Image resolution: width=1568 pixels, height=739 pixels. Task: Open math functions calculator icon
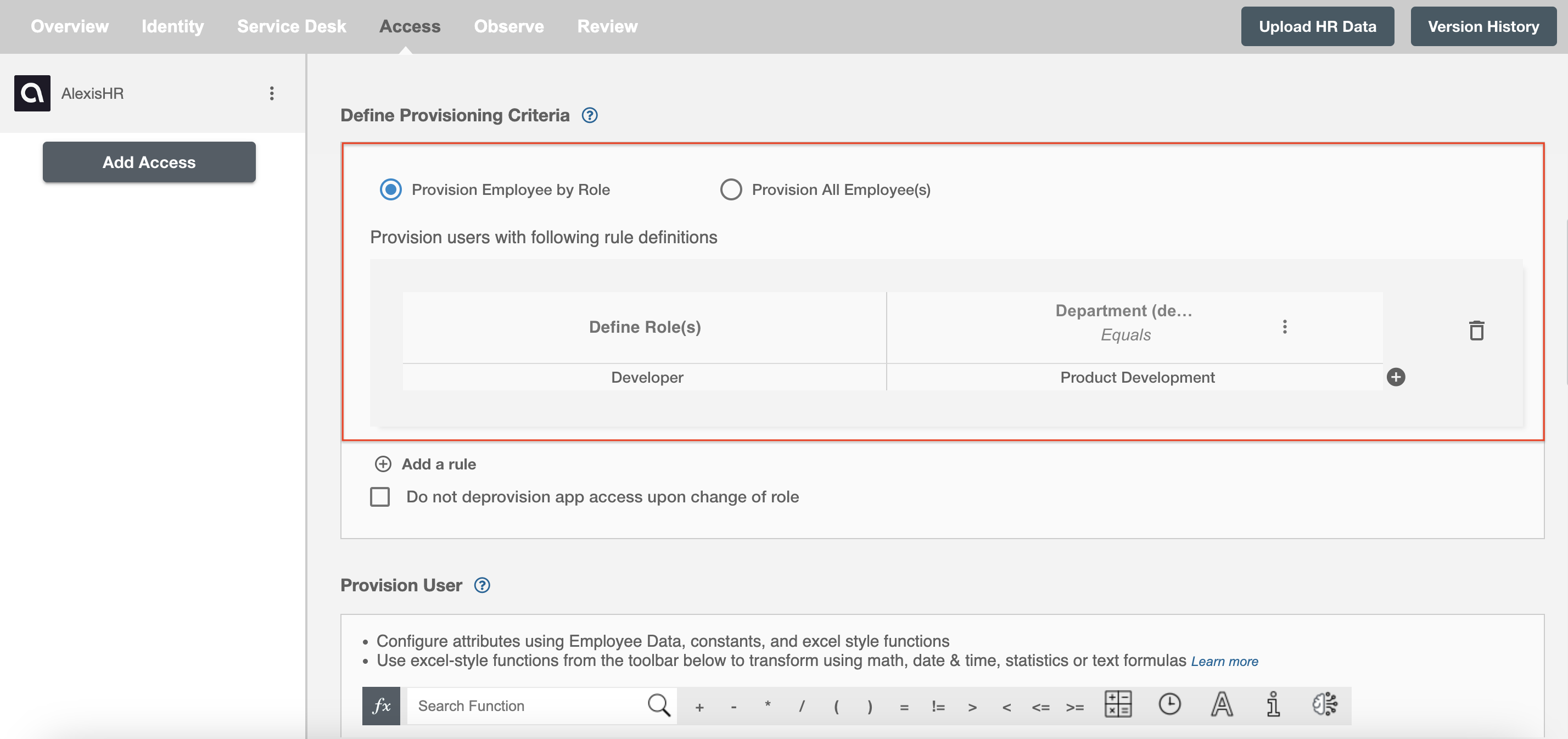click(1118, 704)
